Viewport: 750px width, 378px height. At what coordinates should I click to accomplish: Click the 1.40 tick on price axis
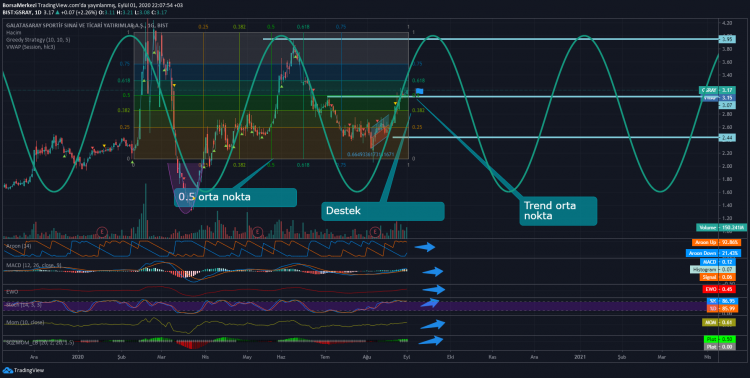pos(727,205)
